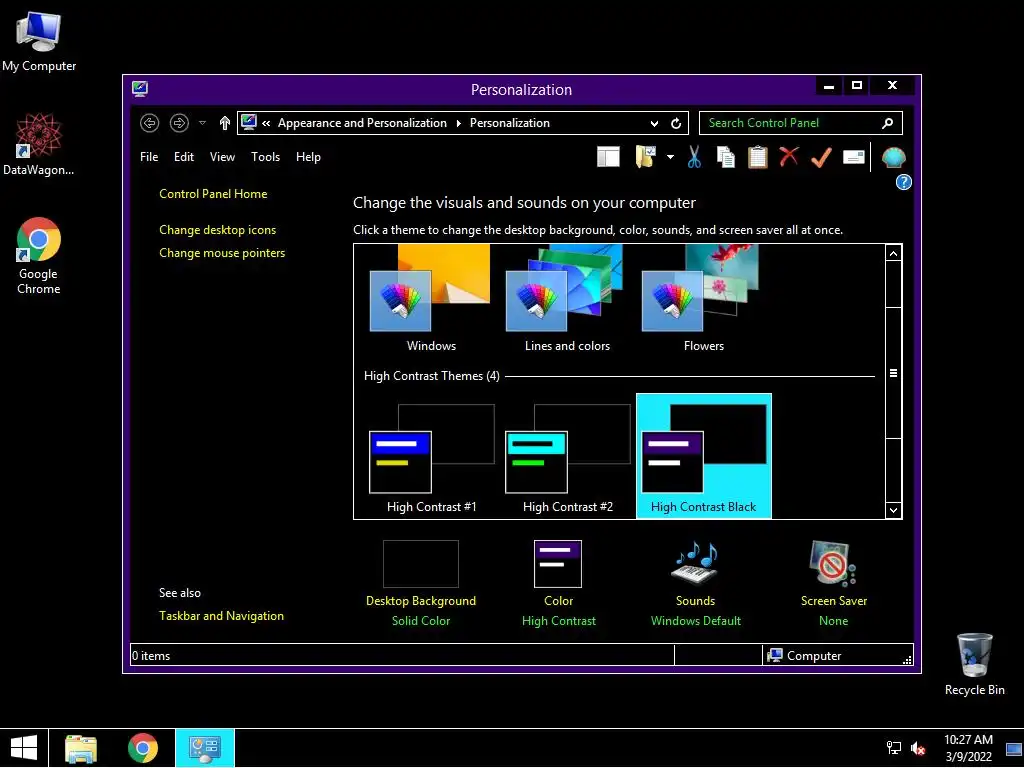1024x768 pixels.
Task: Open the Windows Start button
Action: pos(24,748)
